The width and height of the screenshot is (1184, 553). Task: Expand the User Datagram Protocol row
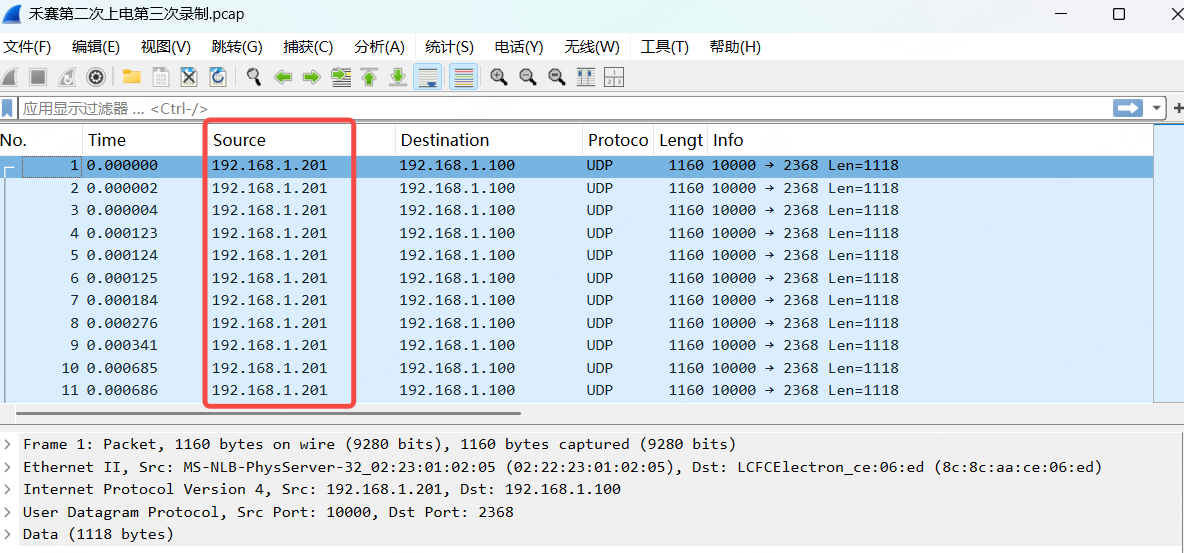click(8, 512)
